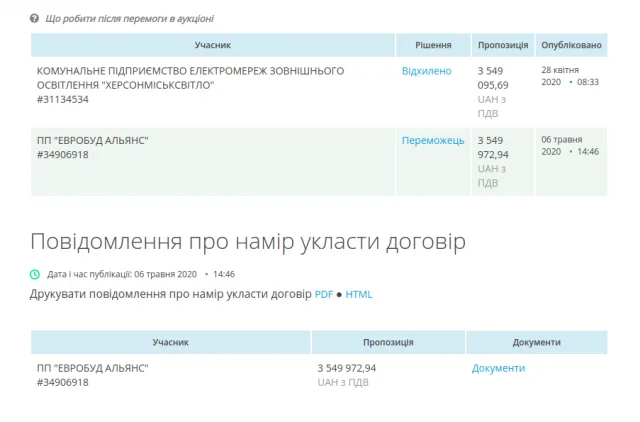This screenshot has width=640, height=422.
Task: Select Пропозиція header in top table
Action: click(x=503, y=45)
